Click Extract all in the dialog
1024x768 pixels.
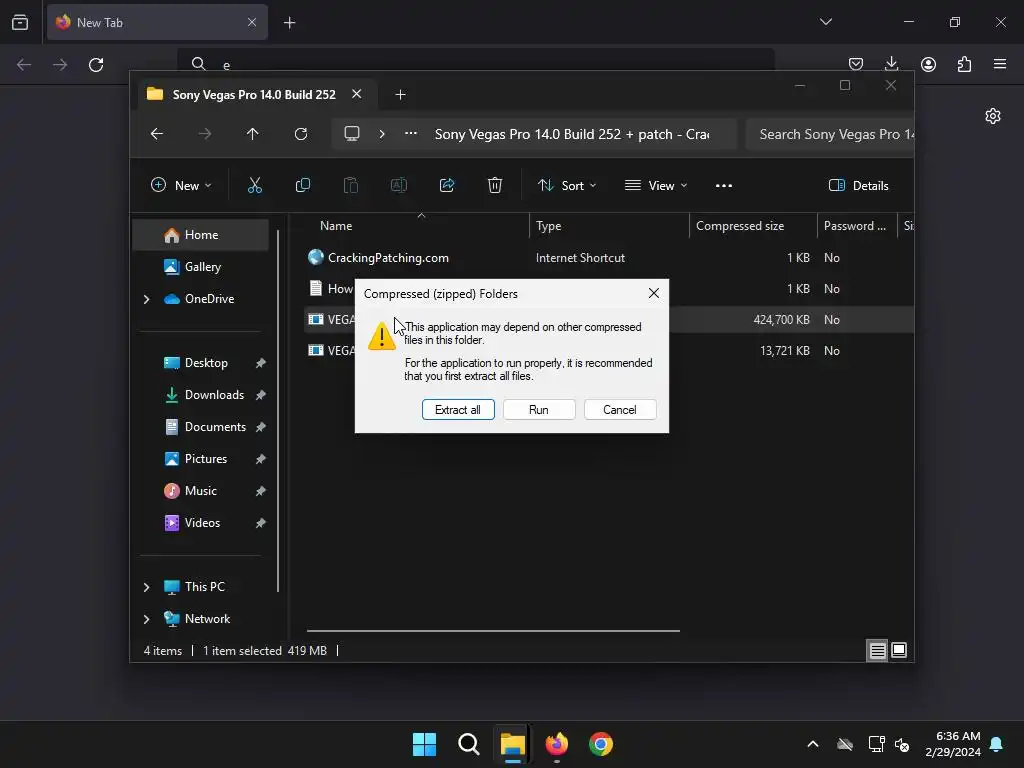[x=458, y=409]
